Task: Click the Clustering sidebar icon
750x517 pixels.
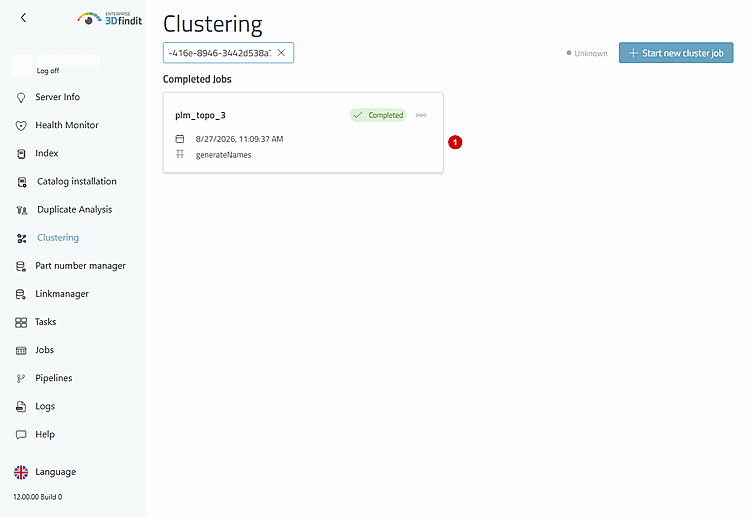Action: 22,238
